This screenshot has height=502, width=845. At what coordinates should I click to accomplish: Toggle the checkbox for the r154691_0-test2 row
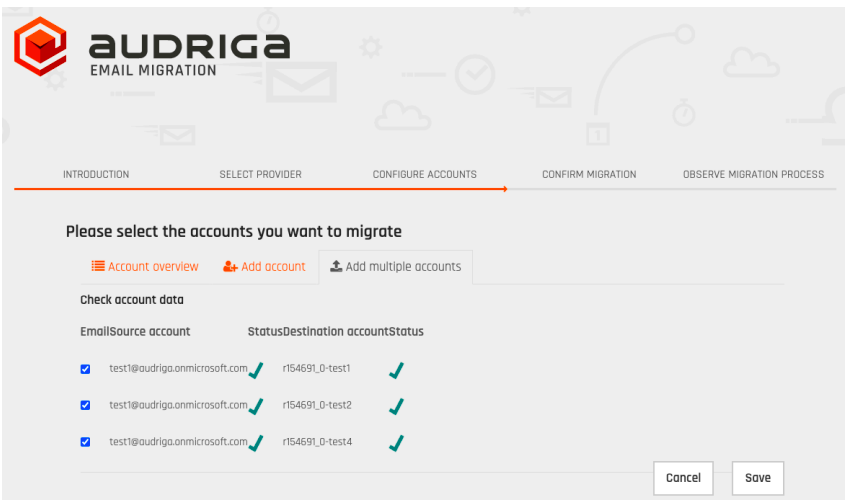85,405
